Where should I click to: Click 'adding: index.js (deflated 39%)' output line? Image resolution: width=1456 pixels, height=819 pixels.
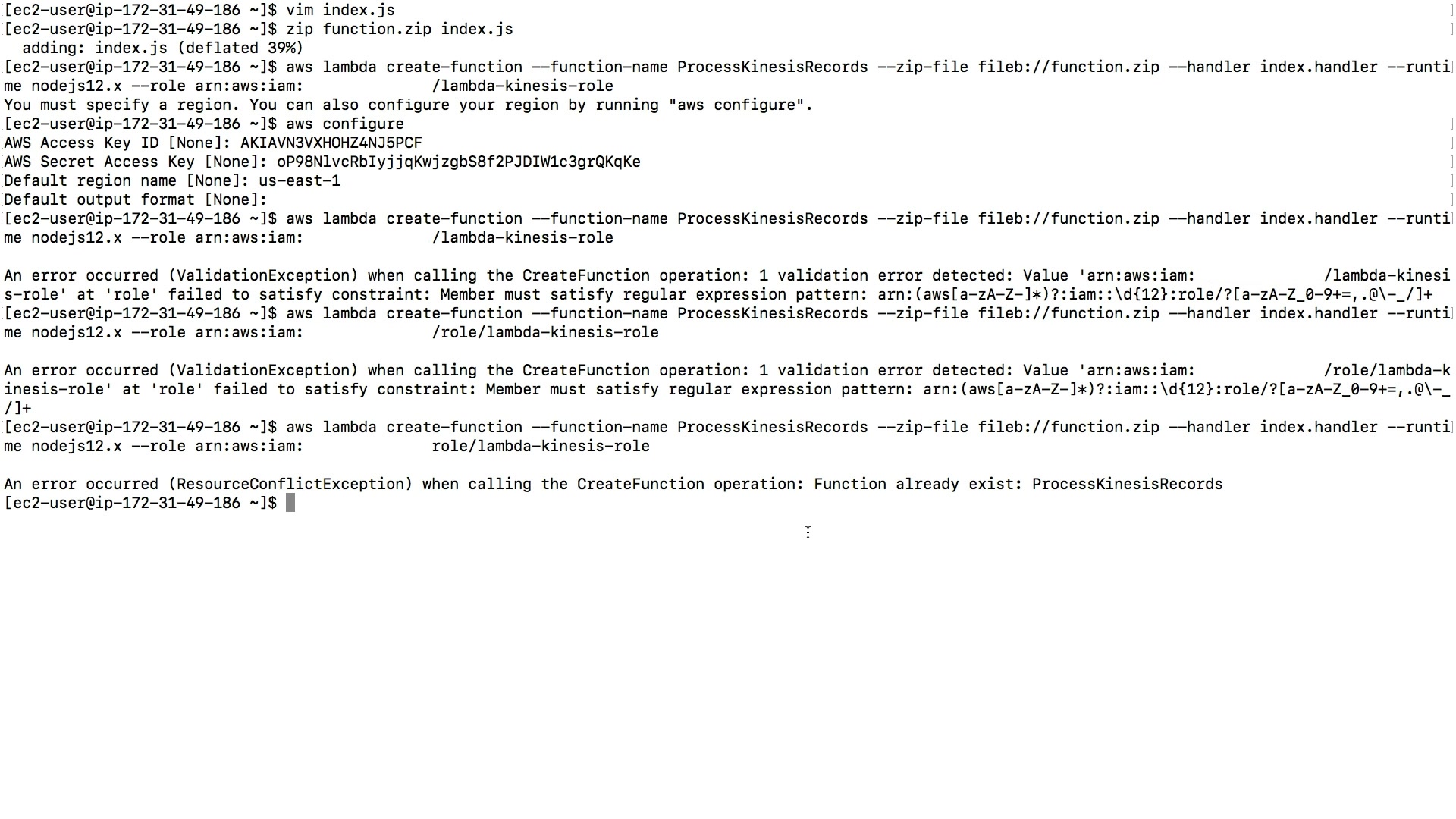[163, 49]
